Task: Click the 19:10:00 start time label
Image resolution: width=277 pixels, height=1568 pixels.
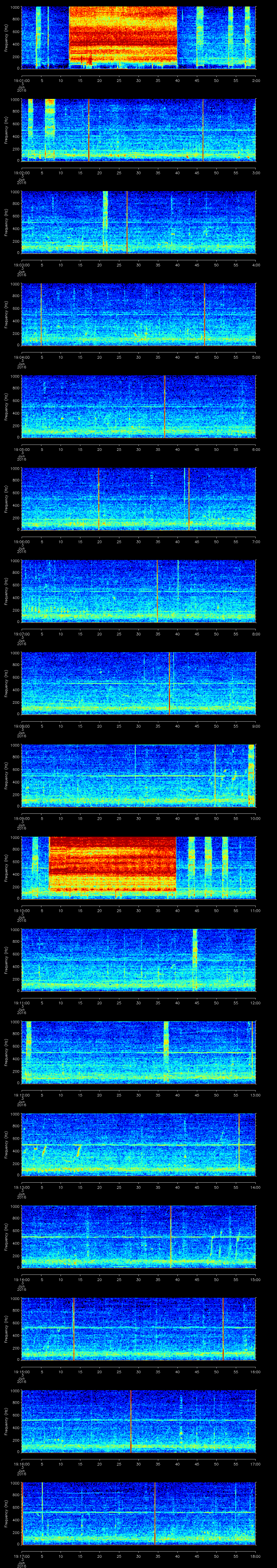Action: point(21,910)
